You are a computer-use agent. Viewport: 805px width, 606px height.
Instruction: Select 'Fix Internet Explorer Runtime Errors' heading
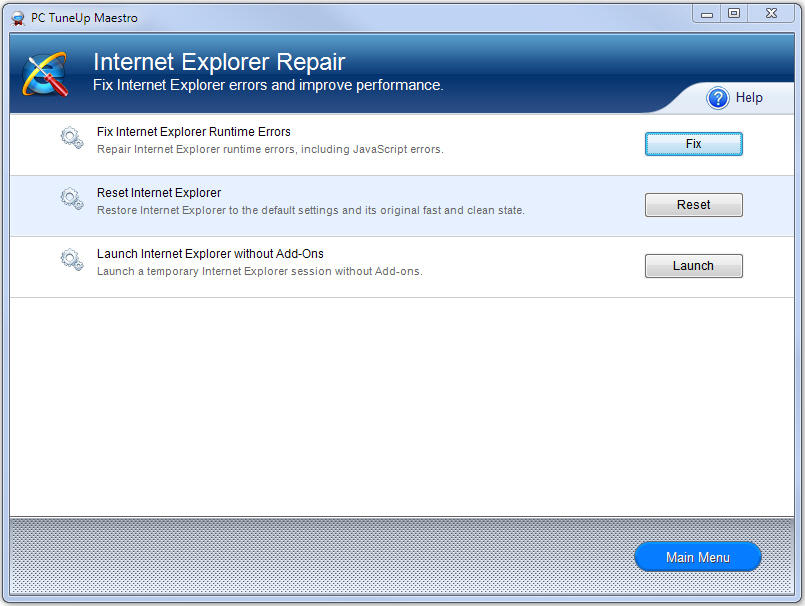click(194, 132)
